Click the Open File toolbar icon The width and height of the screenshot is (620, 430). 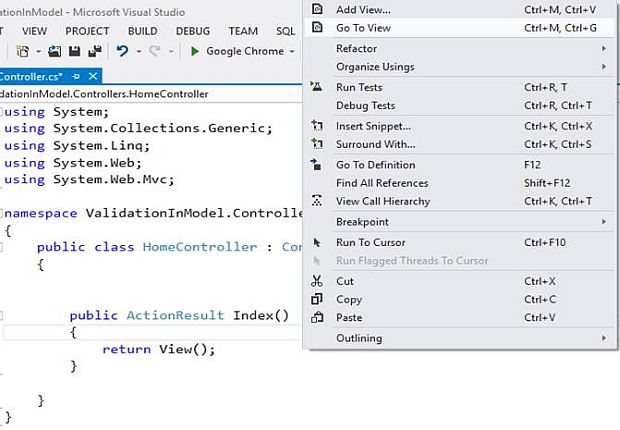click(x=55, y=51)
